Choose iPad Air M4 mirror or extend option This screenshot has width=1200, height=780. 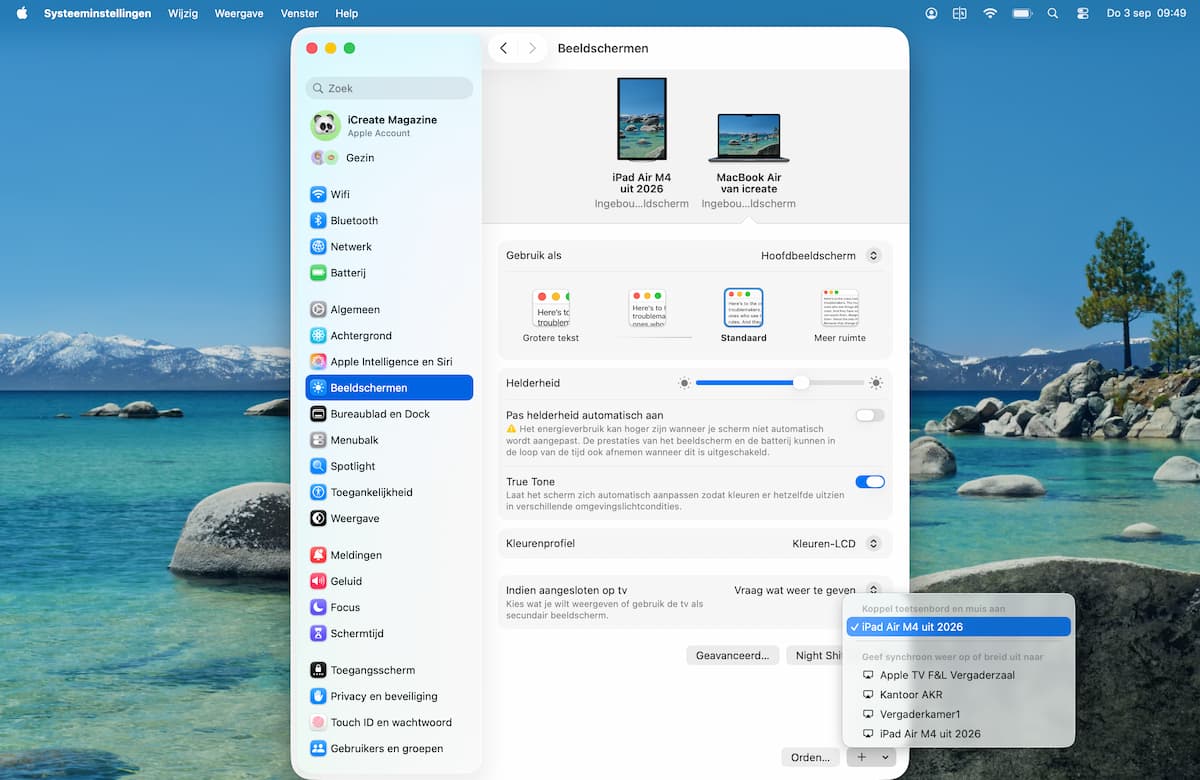click(959, 734)
